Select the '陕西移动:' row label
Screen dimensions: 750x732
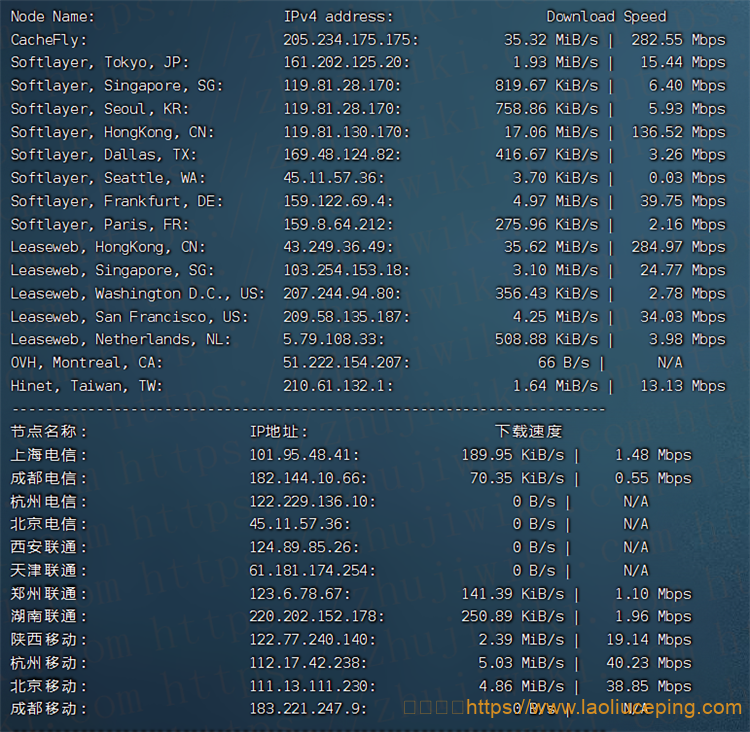coord(49,640)
